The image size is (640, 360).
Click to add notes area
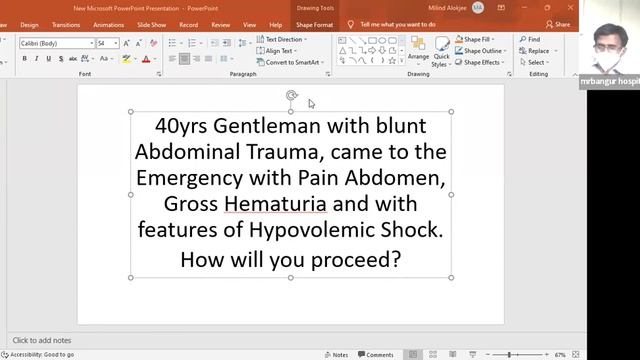click(x=42, y=340)
